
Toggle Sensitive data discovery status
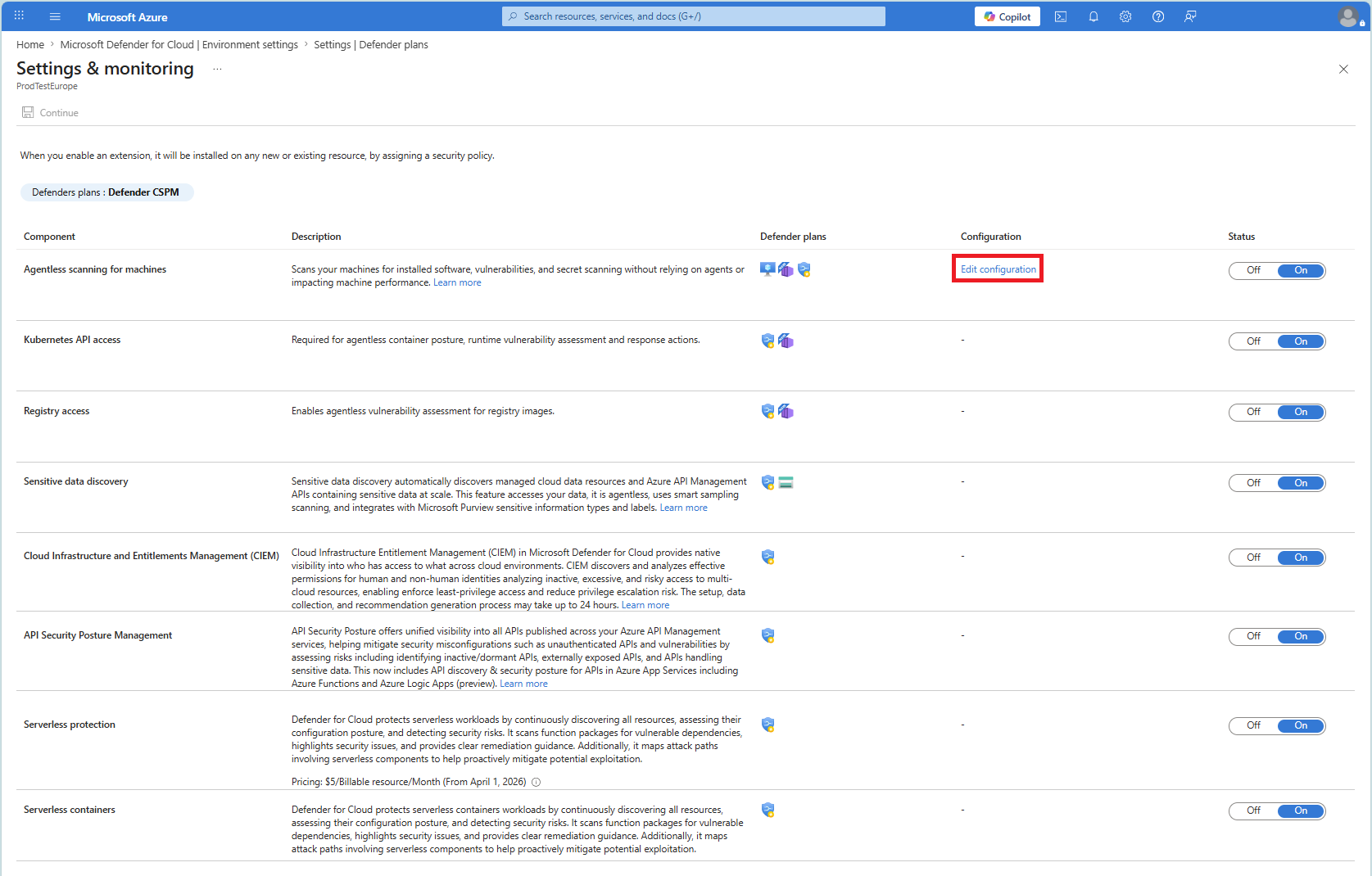pyautogui.click(x=1277, y=483)
